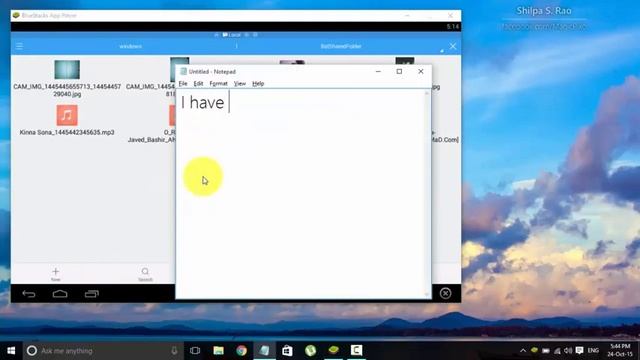This screenshot has width=640, height=360.
Task: Open the hamburger menu in the file manager
Action: coord(19,46)
